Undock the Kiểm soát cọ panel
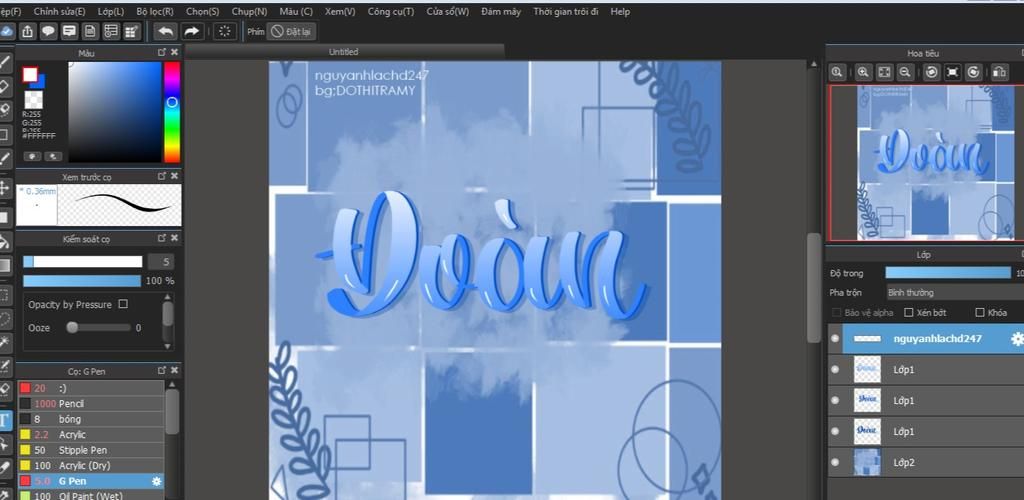 161,238
